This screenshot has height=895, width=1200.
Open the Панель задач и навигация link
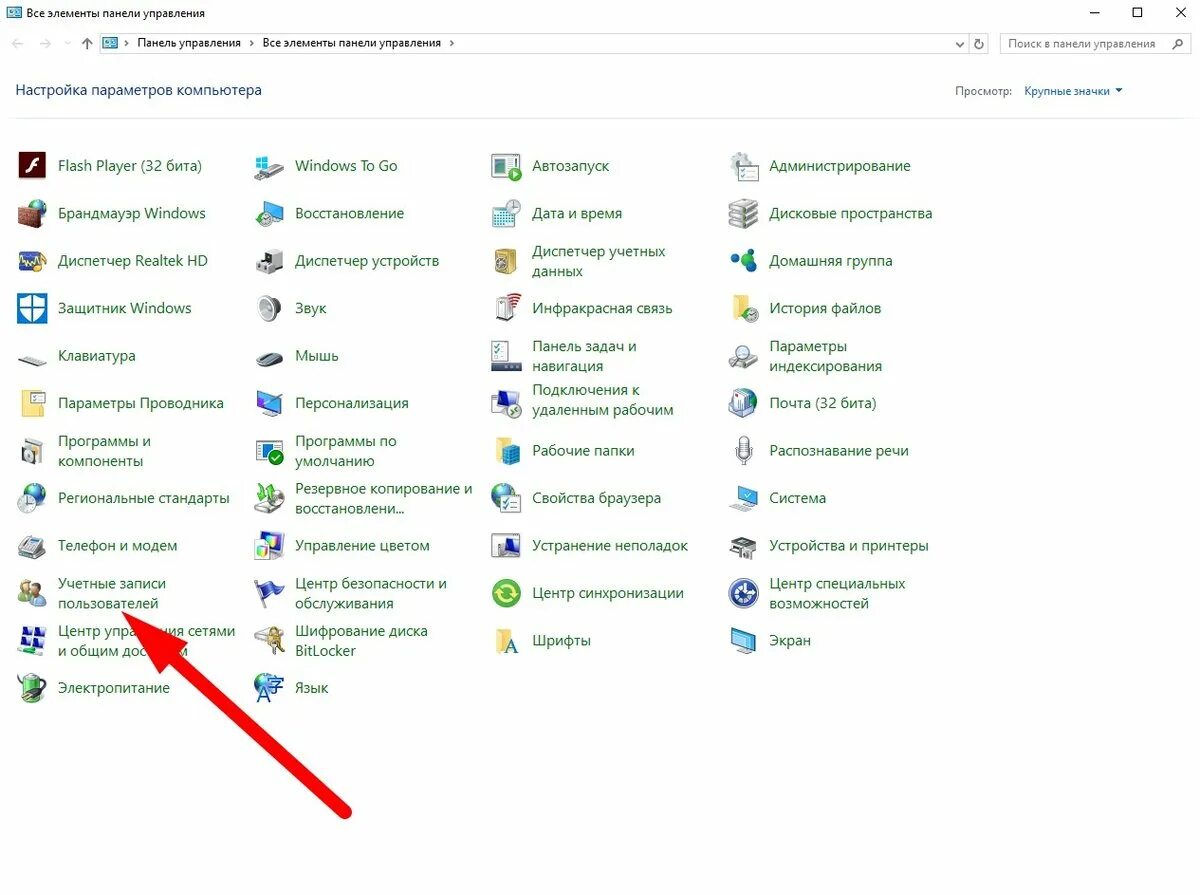pos(584,356)
